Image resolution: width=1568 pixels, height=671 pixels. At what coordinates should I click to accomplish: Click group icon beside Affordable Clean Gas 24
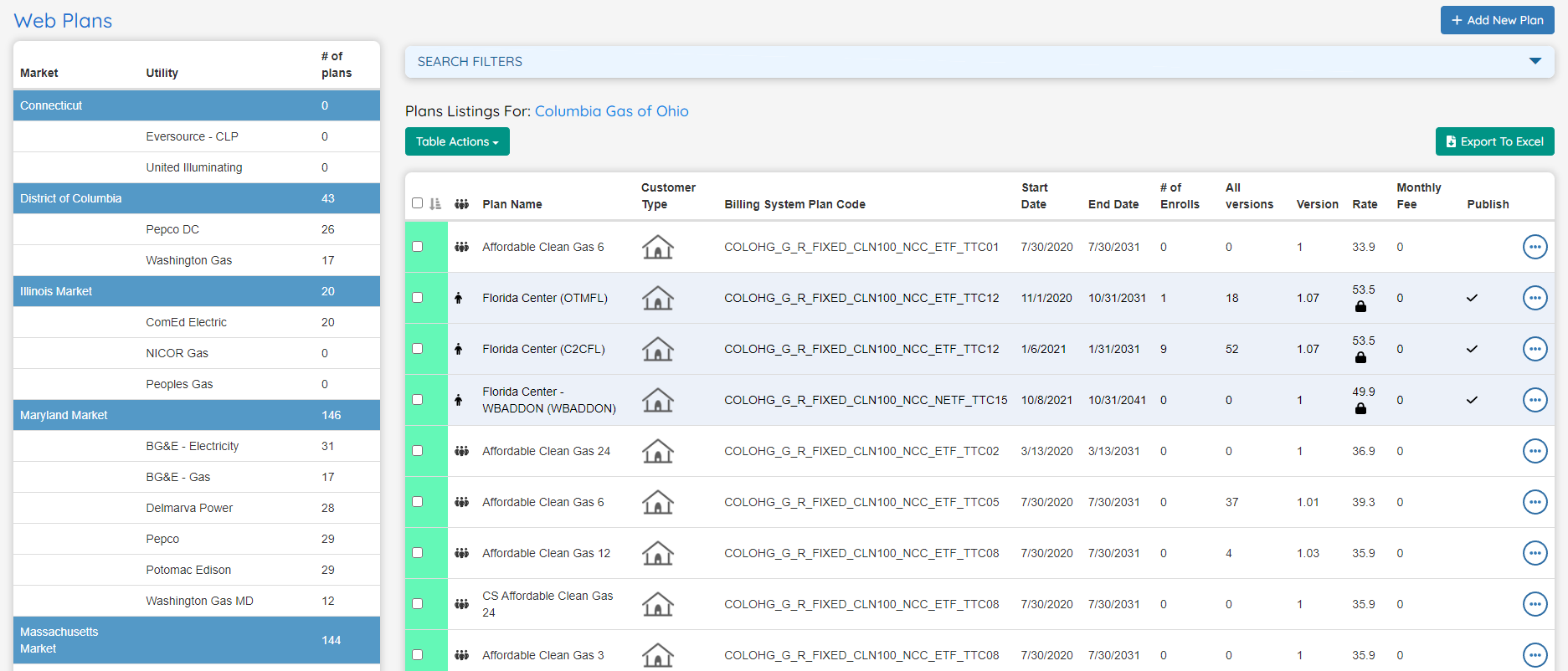point(461,451)
